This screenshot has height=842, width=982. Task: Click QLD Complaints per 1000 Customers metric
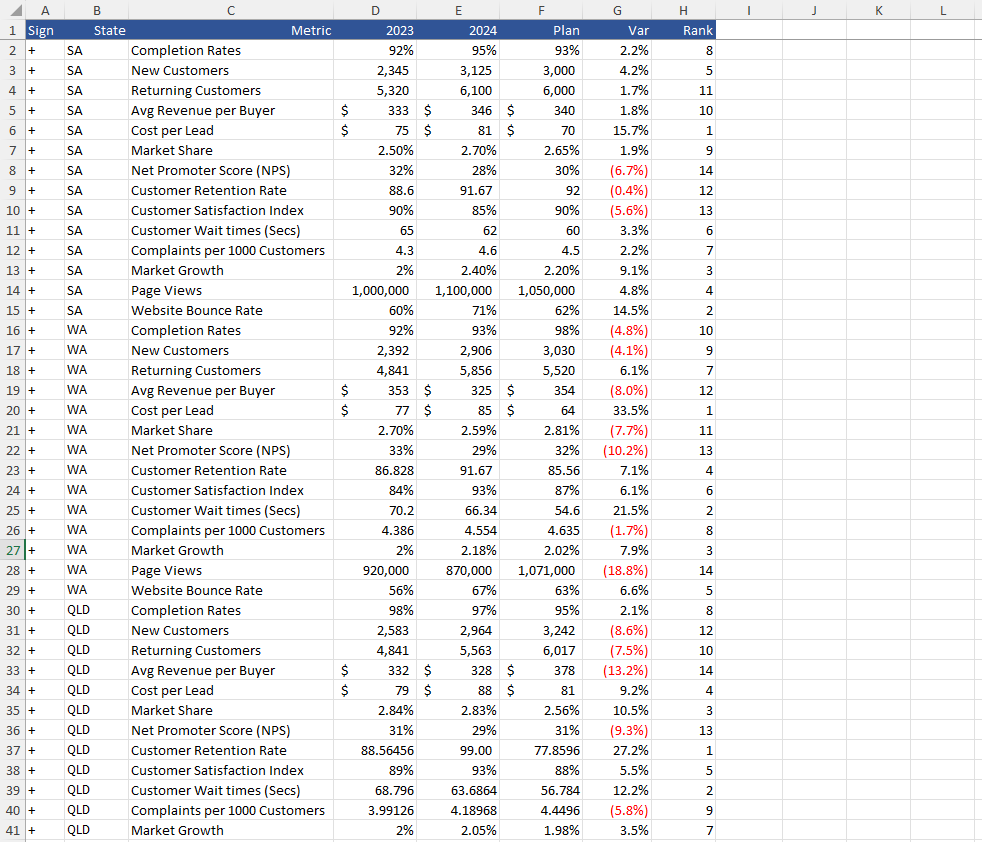[x=231, y=810]
